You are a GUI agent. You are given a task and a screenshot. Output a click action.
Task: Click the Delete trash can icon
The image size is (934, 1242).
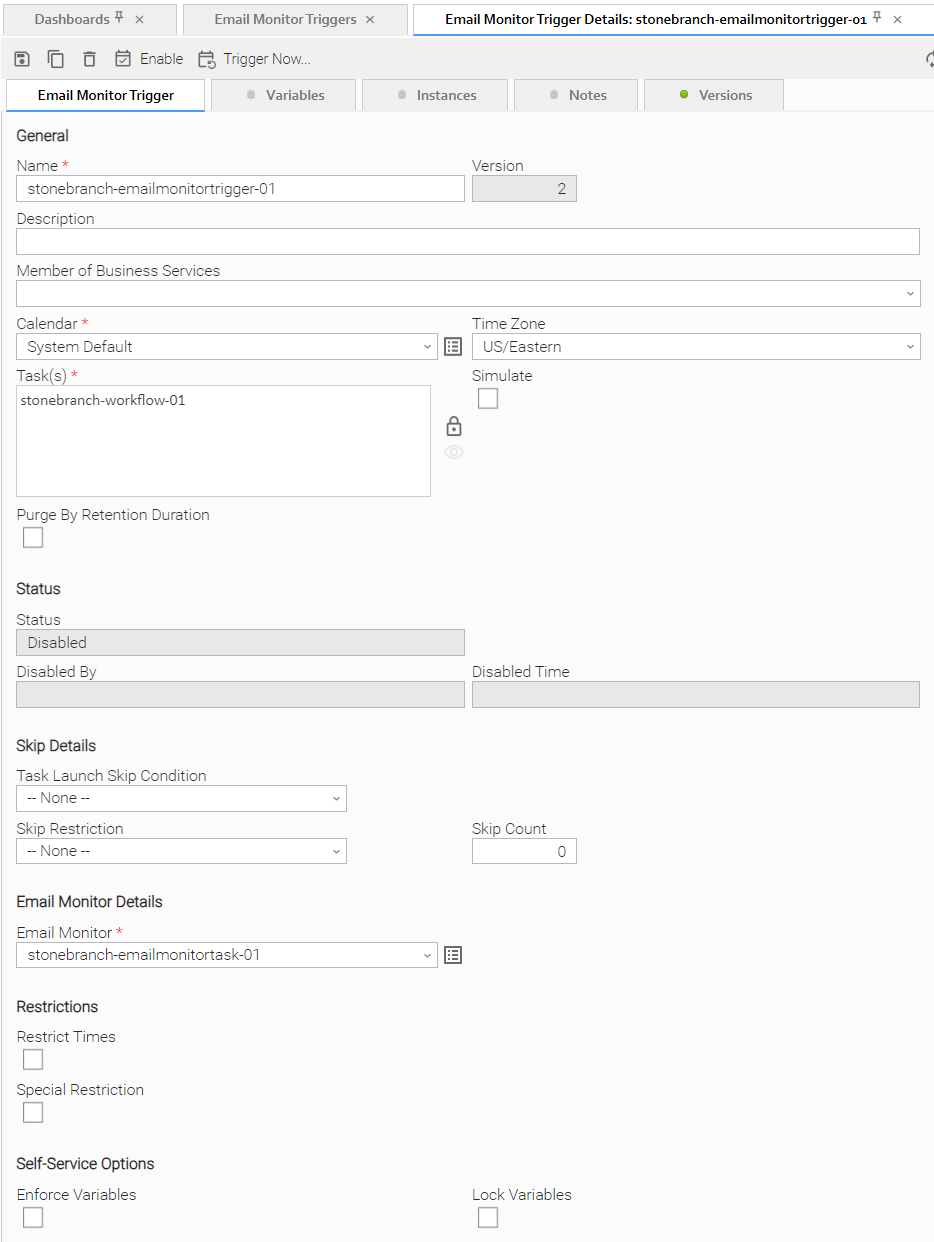click(x=89, y=59)
